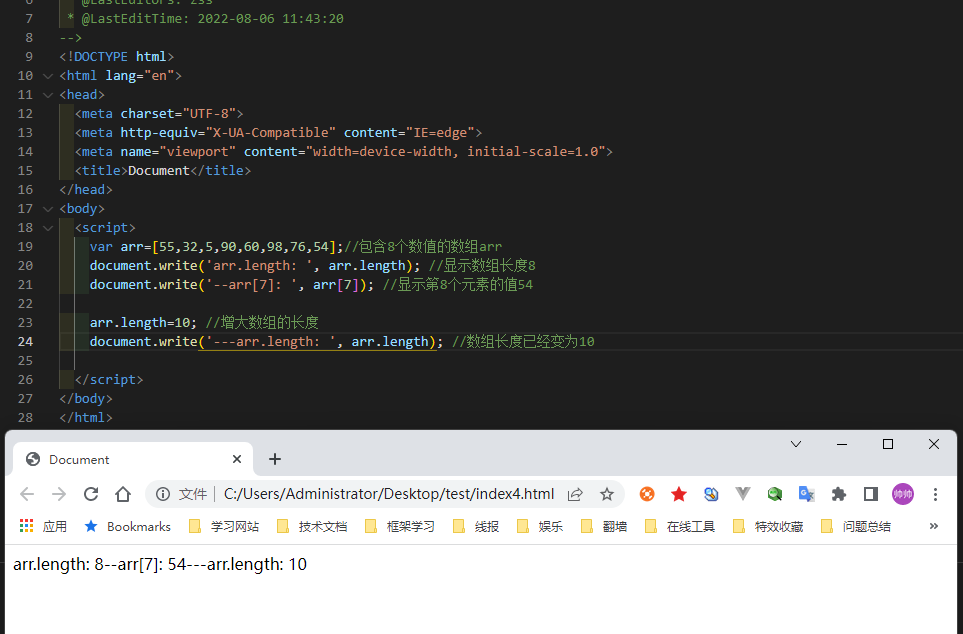Share this page from address bar

click(x=575, y=494)
